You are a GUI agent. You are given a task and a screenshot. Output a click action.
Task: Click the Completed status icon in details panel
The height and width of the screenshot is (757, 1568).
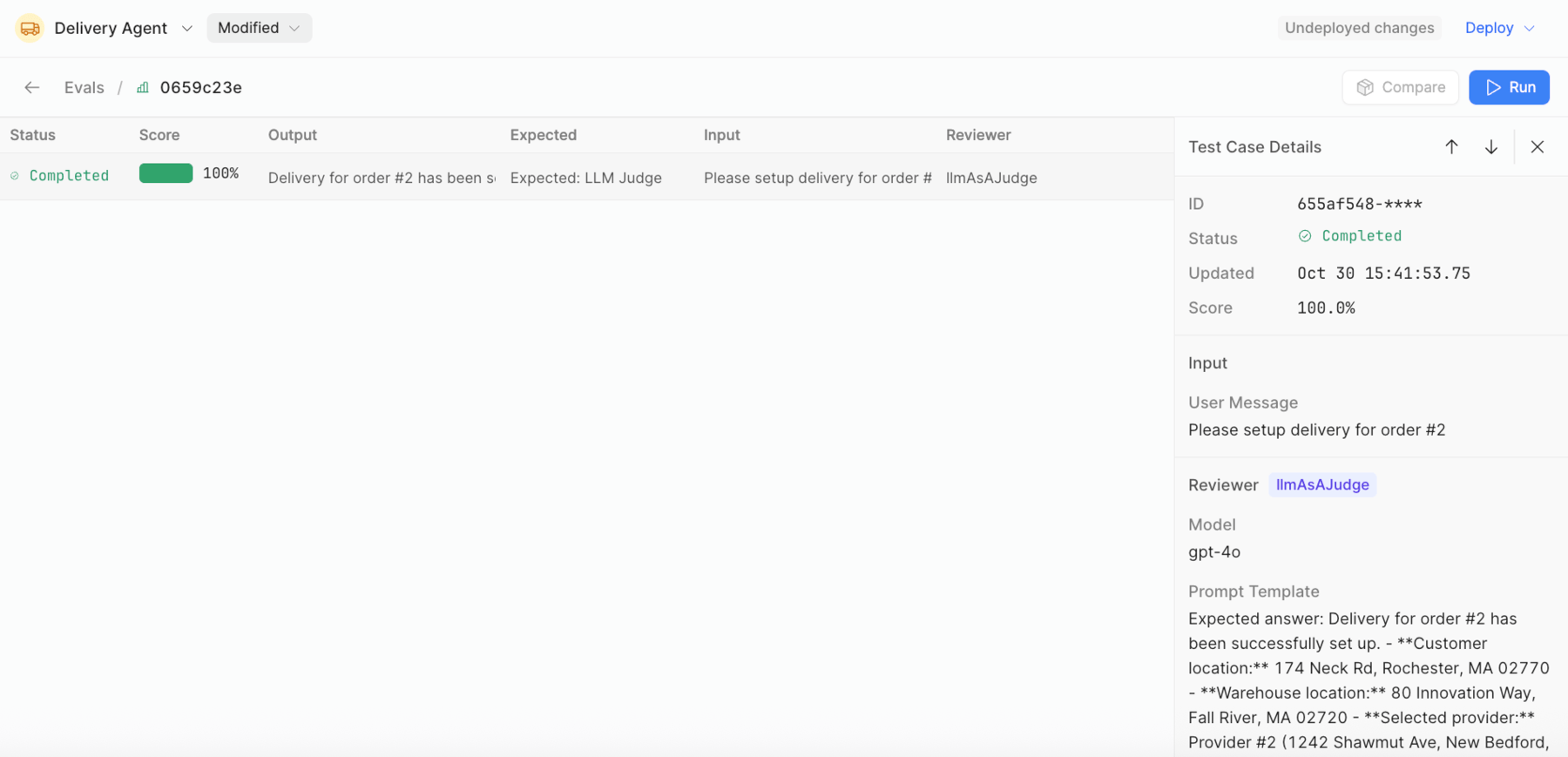pyautogui.click(x=1305, y=236)
